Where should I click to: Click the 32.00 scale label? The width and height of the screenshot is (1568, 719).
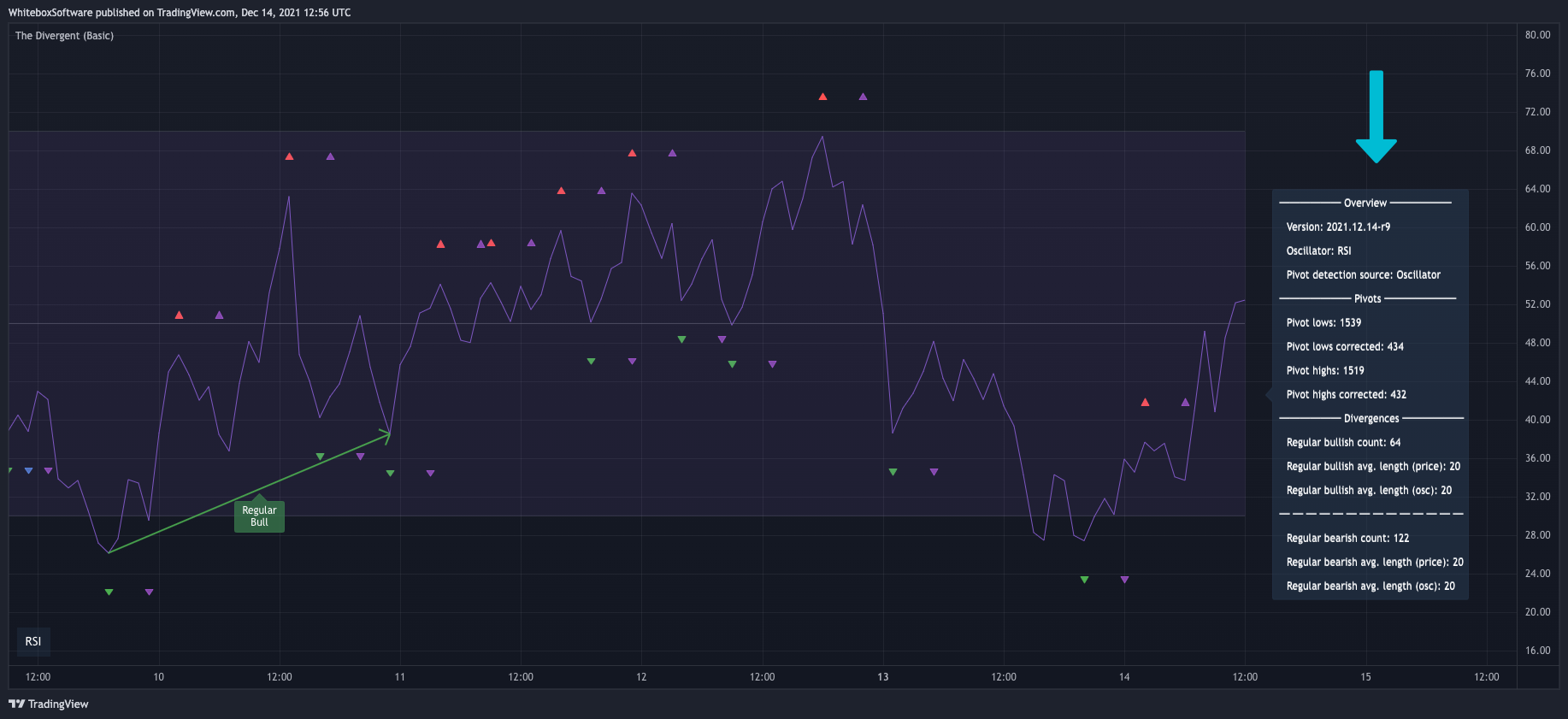1537,497
